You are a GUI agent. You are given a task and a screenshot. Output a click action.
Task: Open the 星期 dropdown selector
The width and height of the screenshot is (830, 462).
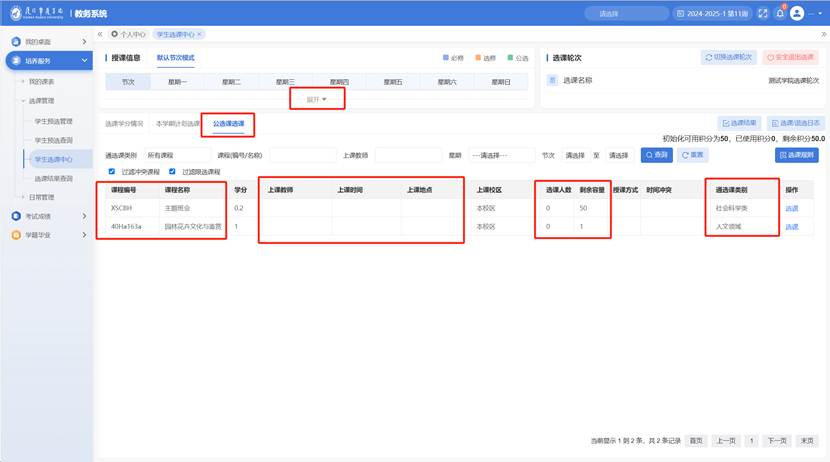(501, 155)
